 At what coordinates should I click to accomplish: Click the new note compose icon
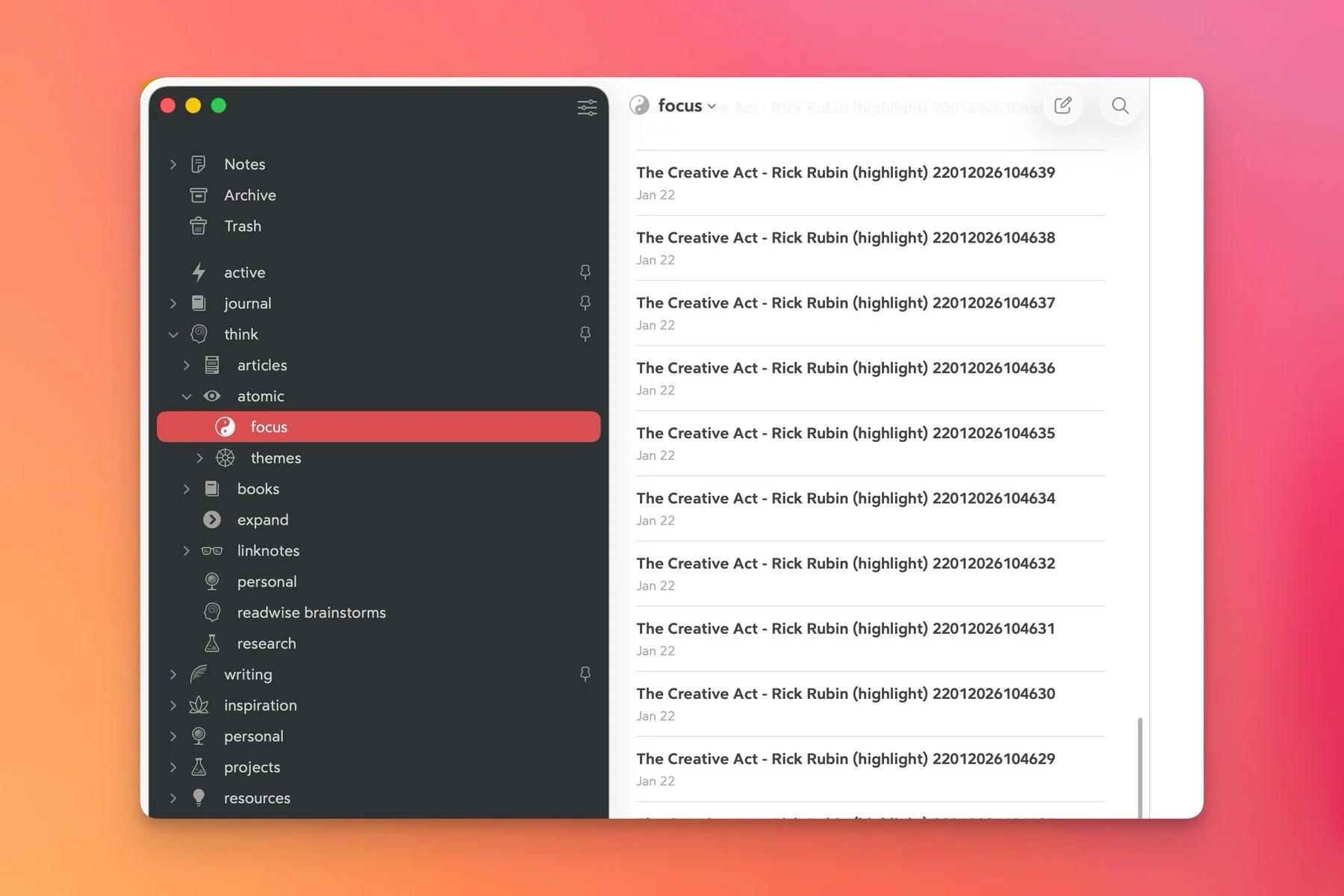tap(1063, 105)
